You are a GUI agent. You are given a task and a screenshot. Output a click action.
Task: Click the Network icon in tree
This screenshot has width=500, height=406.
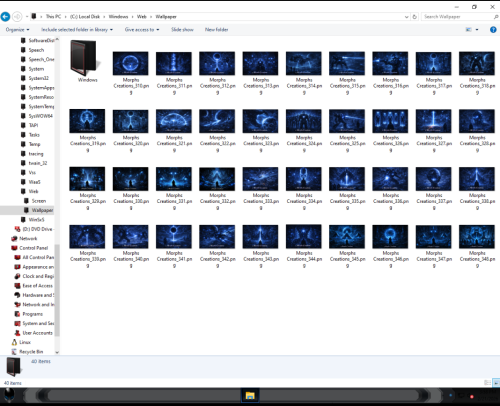point(14,238)
